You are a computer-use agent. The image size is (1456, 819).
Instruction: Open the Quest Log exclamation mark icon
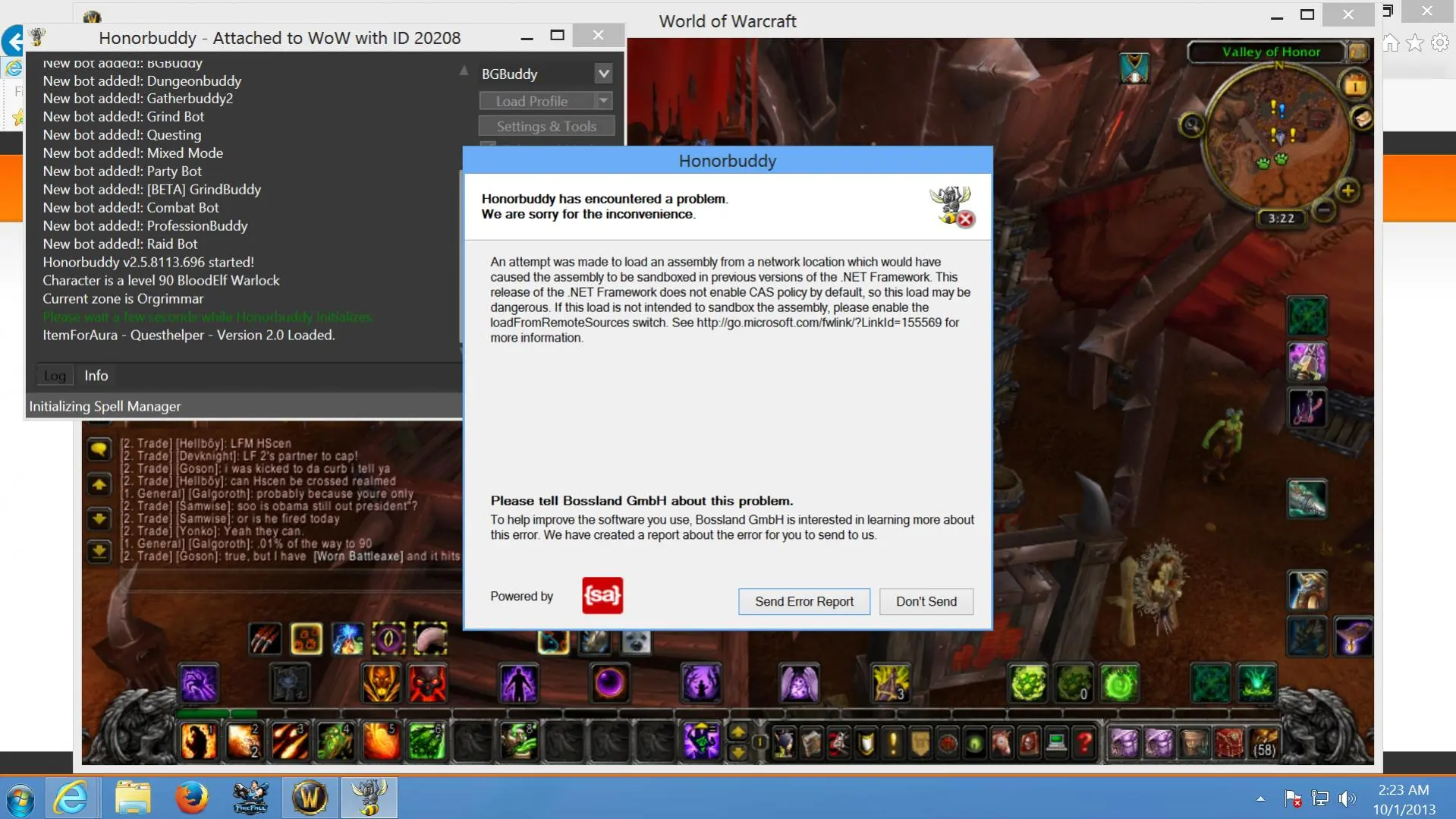click(893, 742)
